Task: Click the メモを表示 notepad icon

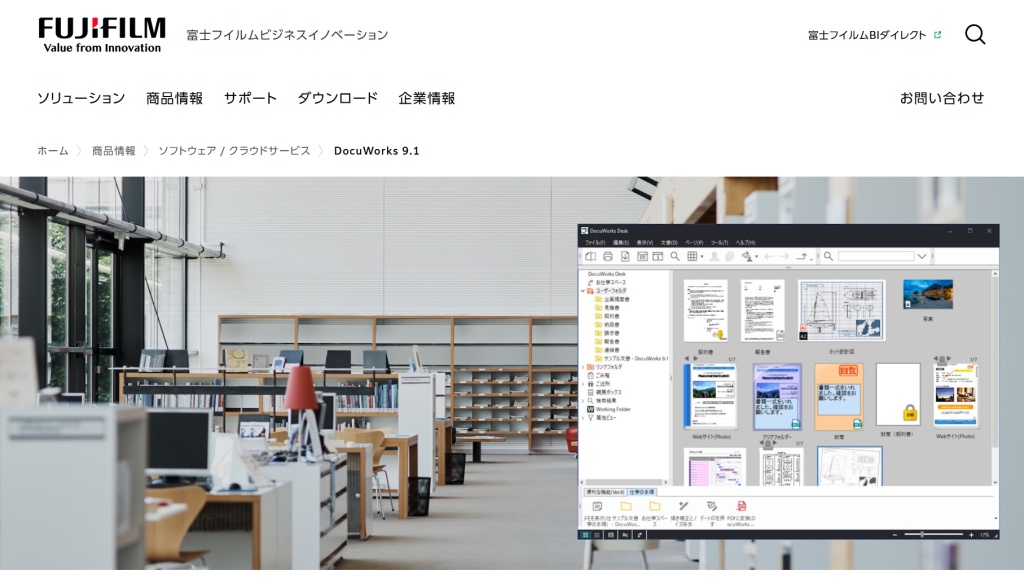Action: coord(597,507)
